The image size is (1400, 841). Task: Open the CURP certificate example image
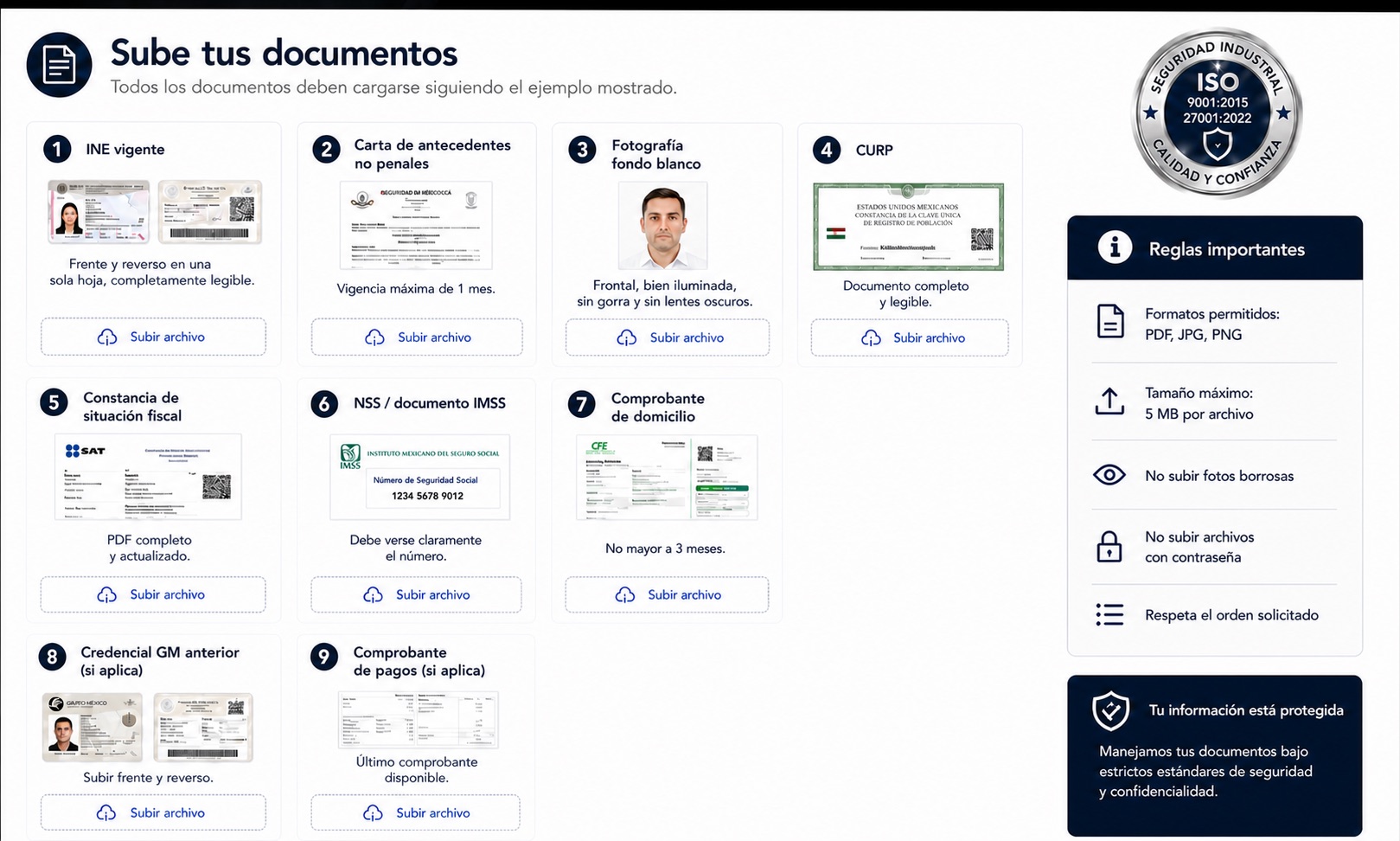[909, 227]
